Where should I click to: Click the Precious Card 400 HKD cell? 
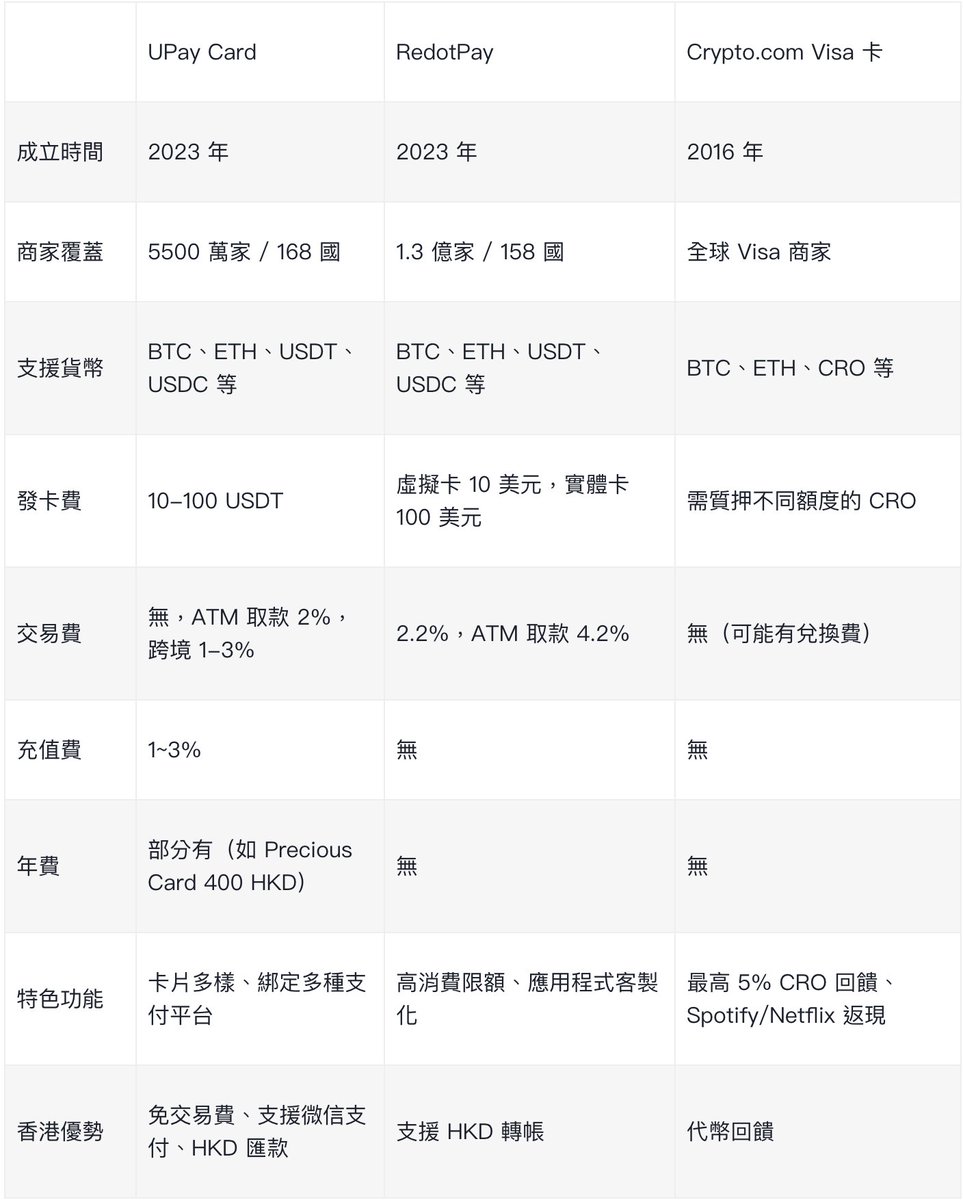[x=250, y=866]
